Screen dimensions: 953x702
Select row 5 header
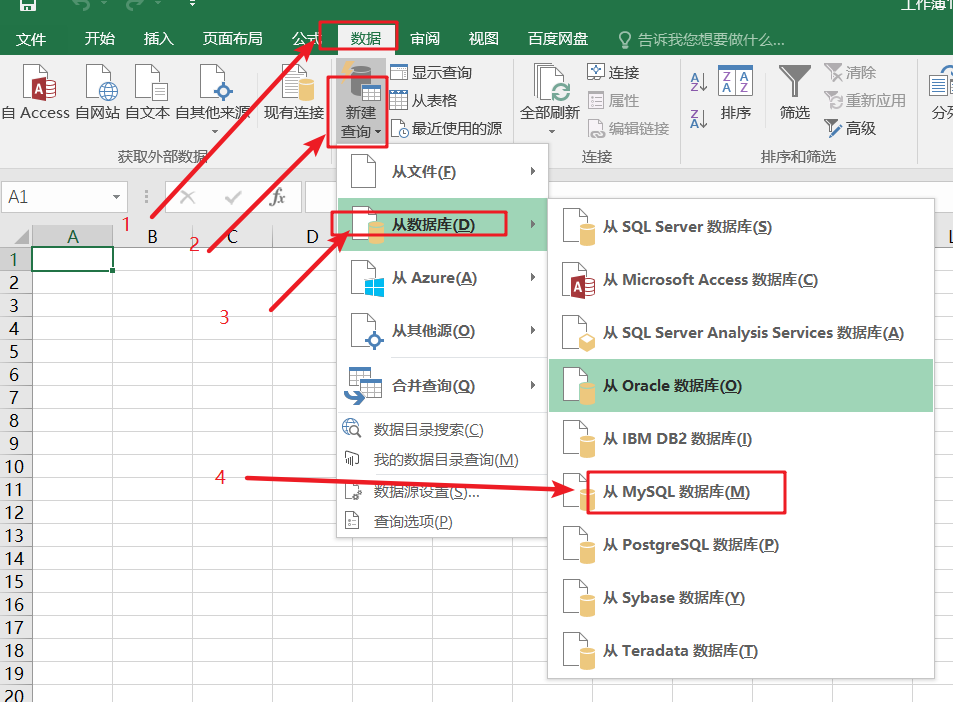[x=15, y=351]
